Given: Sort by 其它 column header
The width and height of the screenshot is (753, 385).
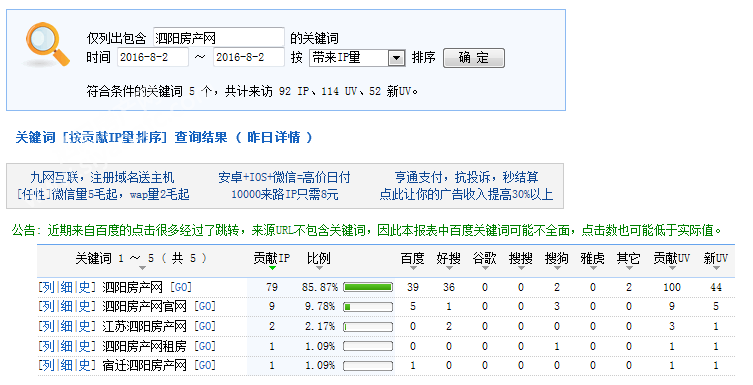Looking at the screenshot, I should [629, 260].
